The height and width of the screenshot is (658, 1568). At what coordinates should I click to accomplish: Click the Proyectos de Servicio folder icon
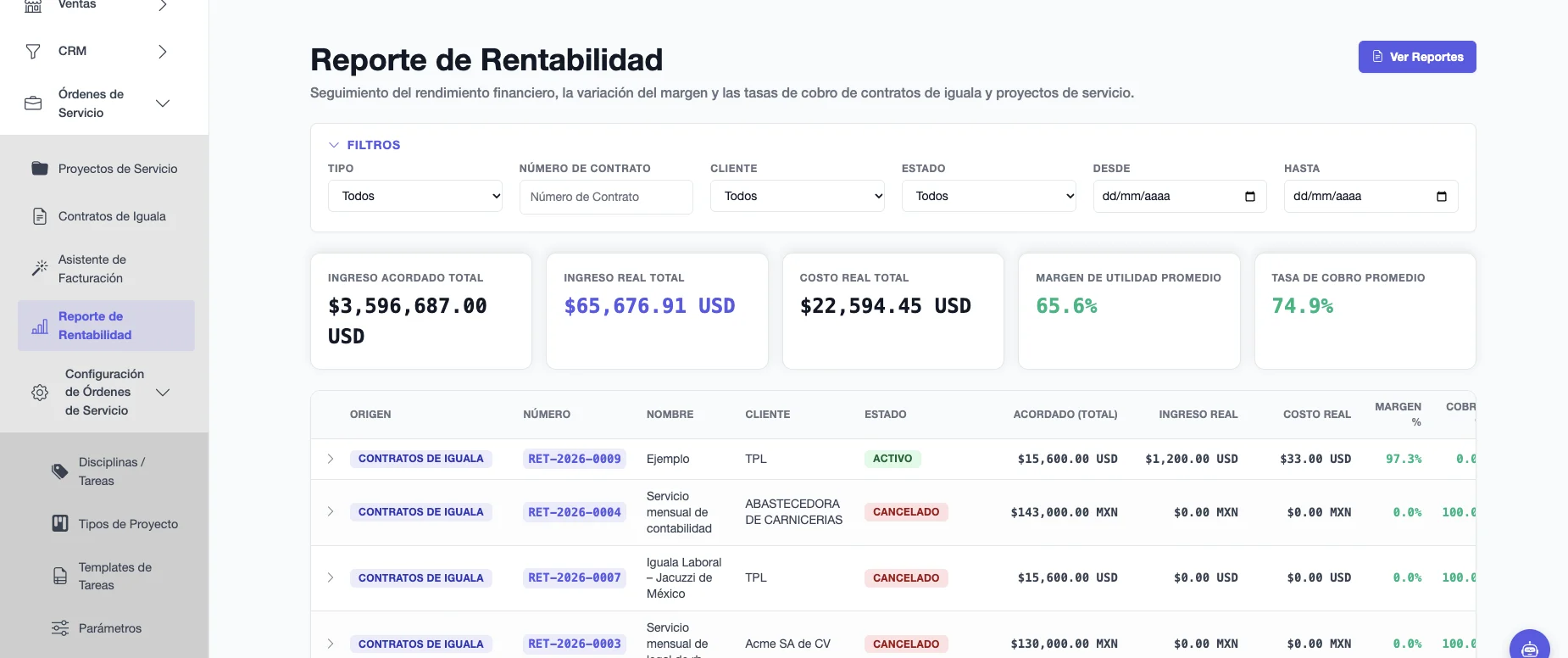(40, 168)
